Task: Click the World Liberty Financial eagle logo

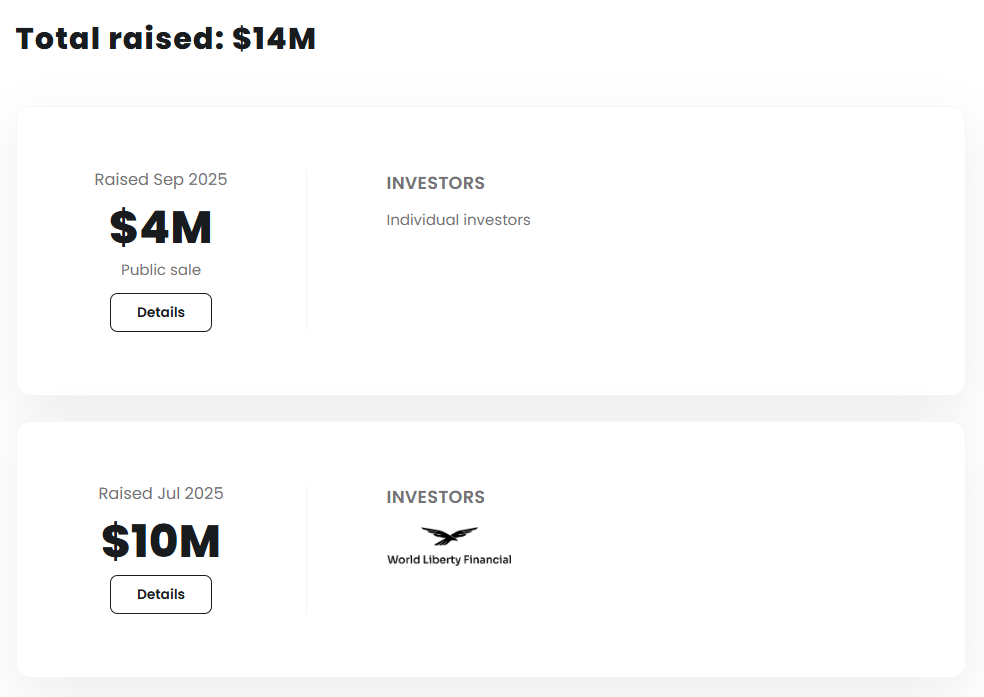Action: (449, 537)
